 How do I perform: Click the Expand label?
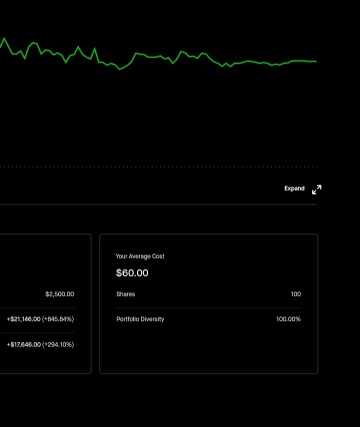coord(294,189)
